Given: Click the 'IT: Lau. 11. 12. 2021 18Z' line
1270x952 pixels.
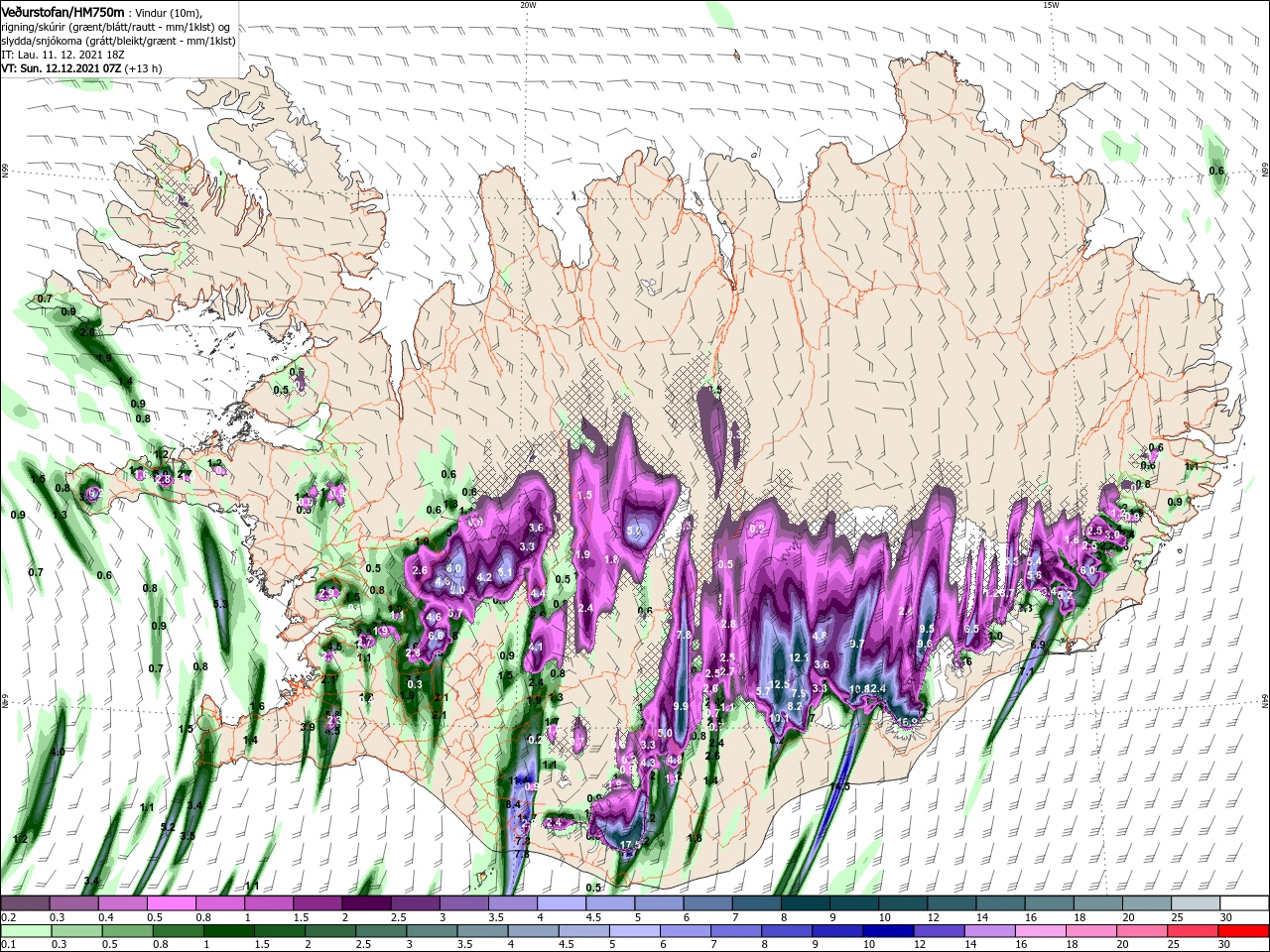Looking at the screenshot, I should (x=62, y=55).
